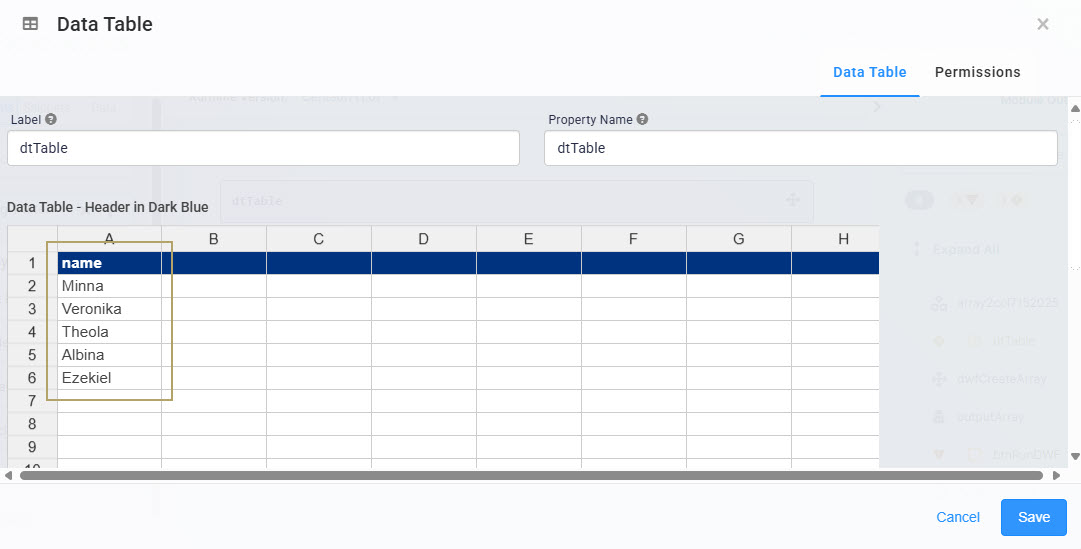
Task: Select the cell containing Theola
Action: click(x=110, y=332)
